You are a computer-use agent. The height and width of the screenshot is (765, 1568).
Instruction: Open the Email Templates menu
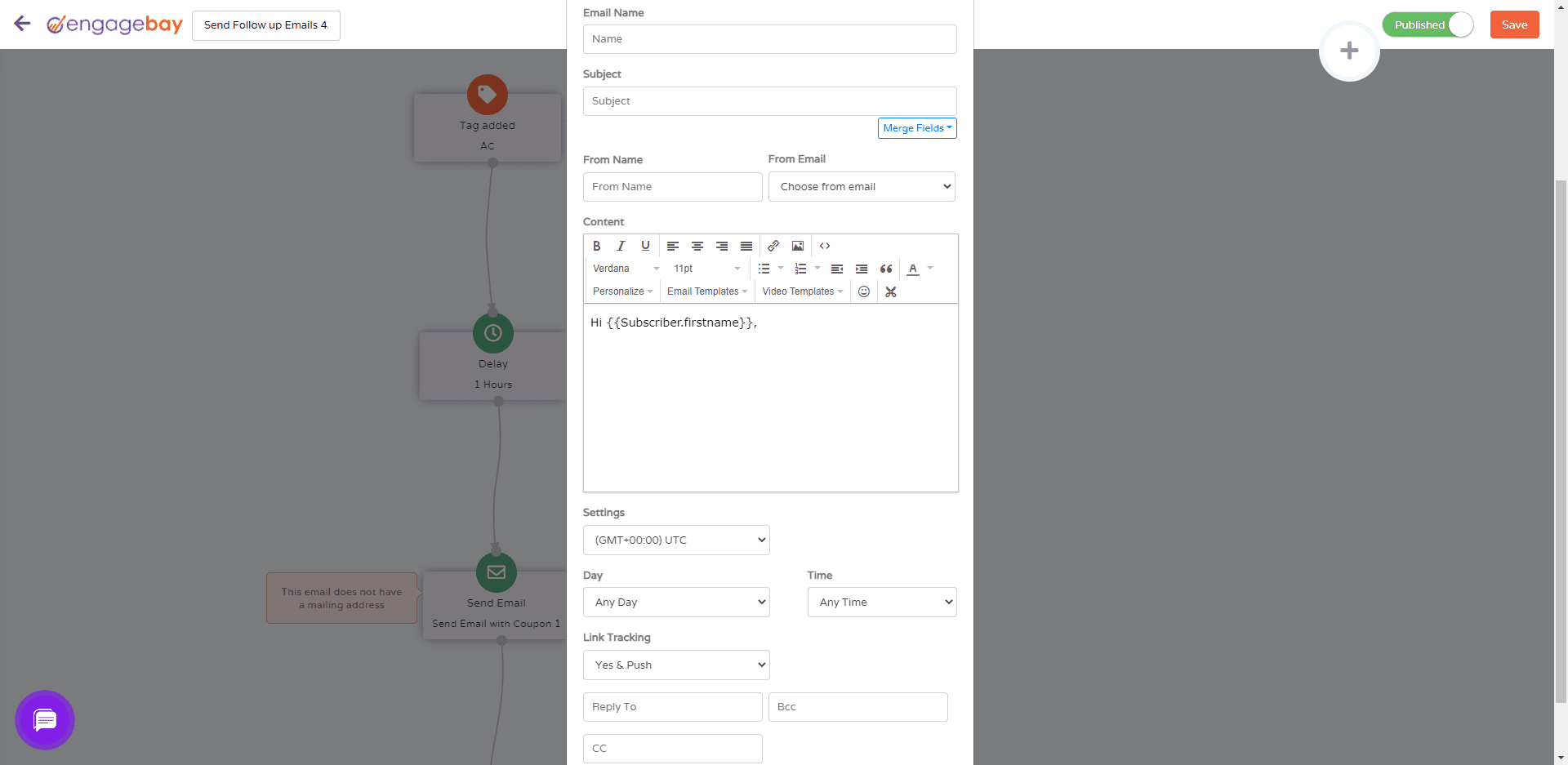(707, 291)
